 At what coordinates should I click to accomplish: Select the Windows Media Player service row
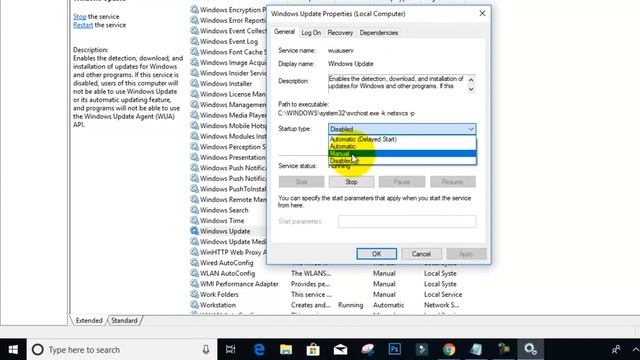229,115
